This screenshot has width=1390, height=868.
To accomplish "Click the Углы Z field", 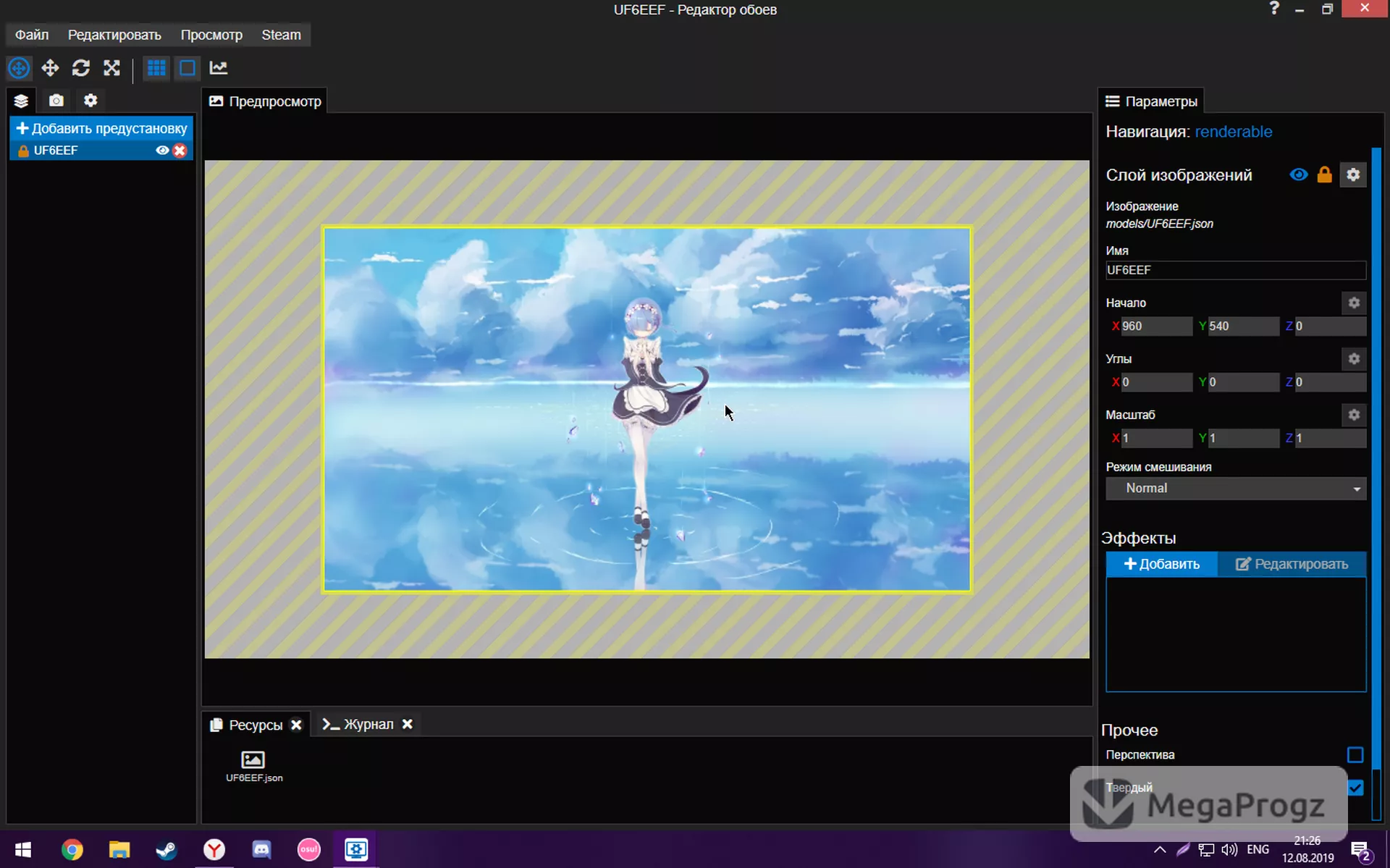I will coord(1330,382).
